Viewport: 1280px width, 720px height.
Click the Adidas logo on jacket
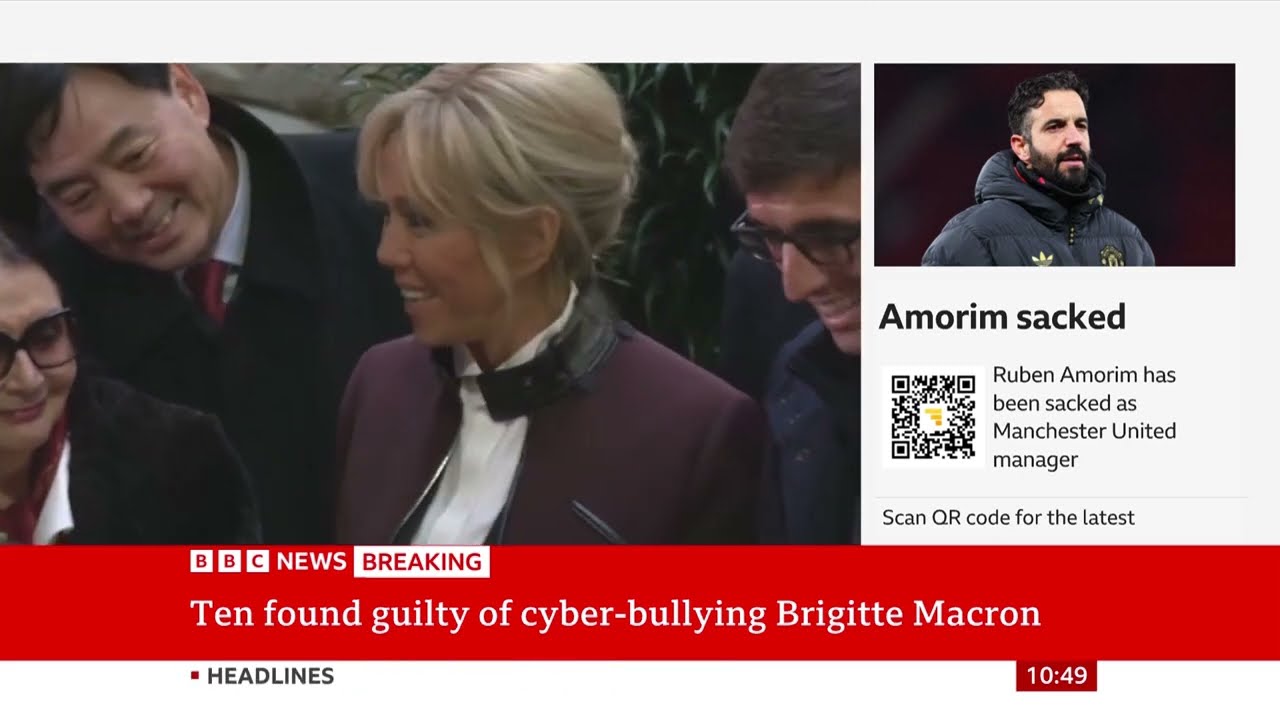tap(1042, 258)
